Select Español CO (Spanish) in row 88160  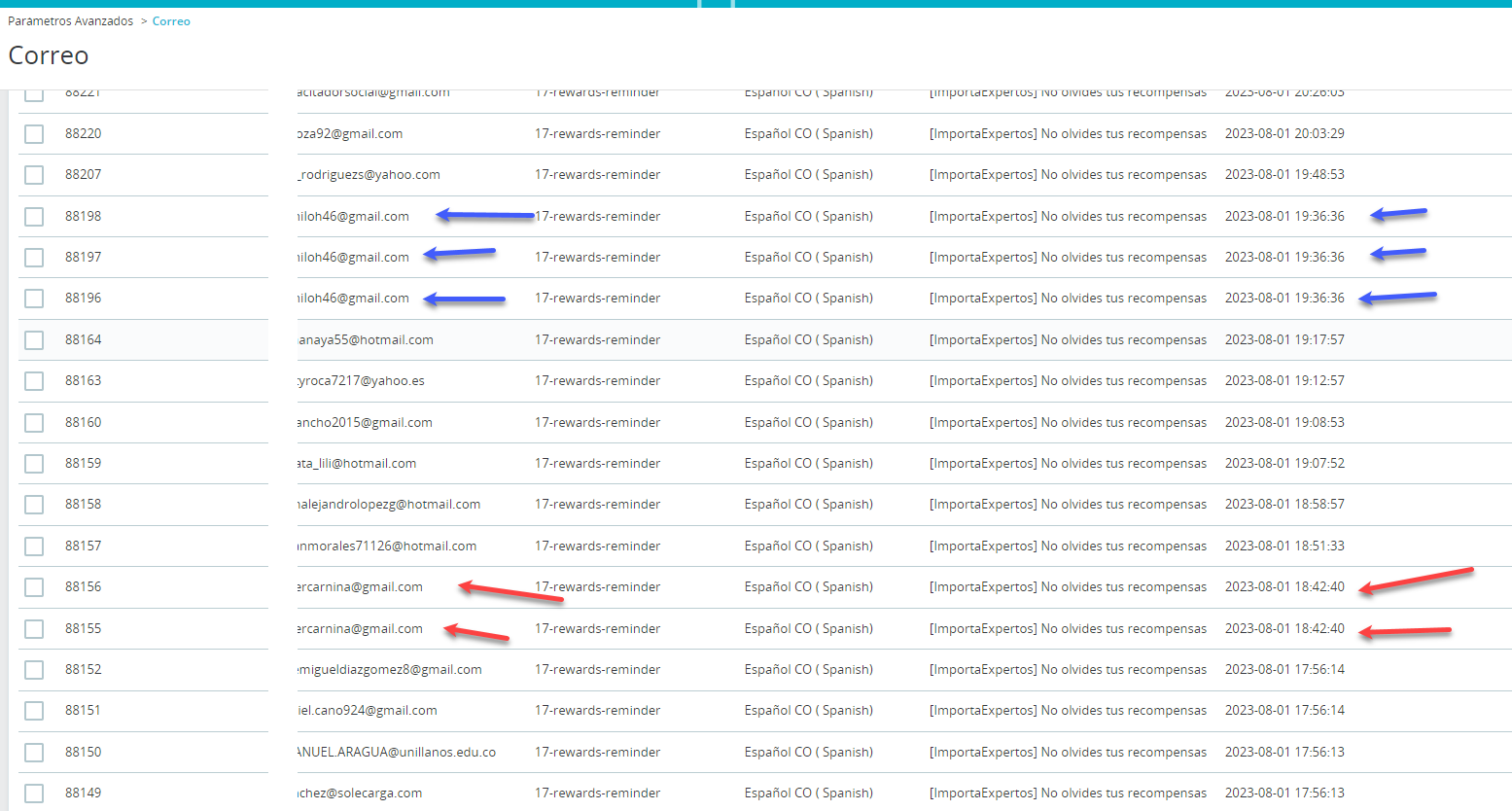click(809, 422)
